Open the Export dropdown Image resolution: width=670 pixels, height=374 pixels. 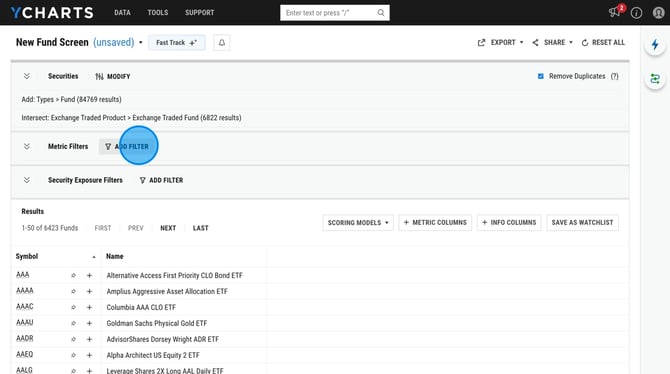coord(500,42)
